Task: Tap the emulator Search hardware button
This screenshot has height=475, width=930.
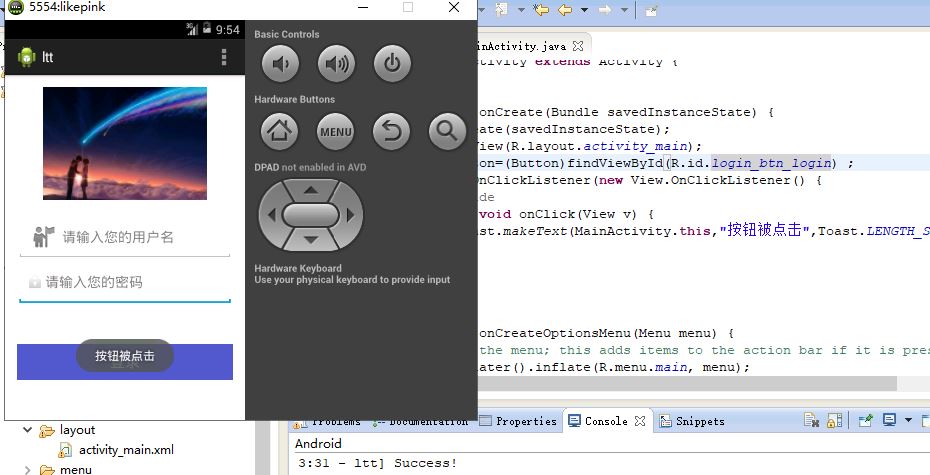Action: tap(447, 131)
